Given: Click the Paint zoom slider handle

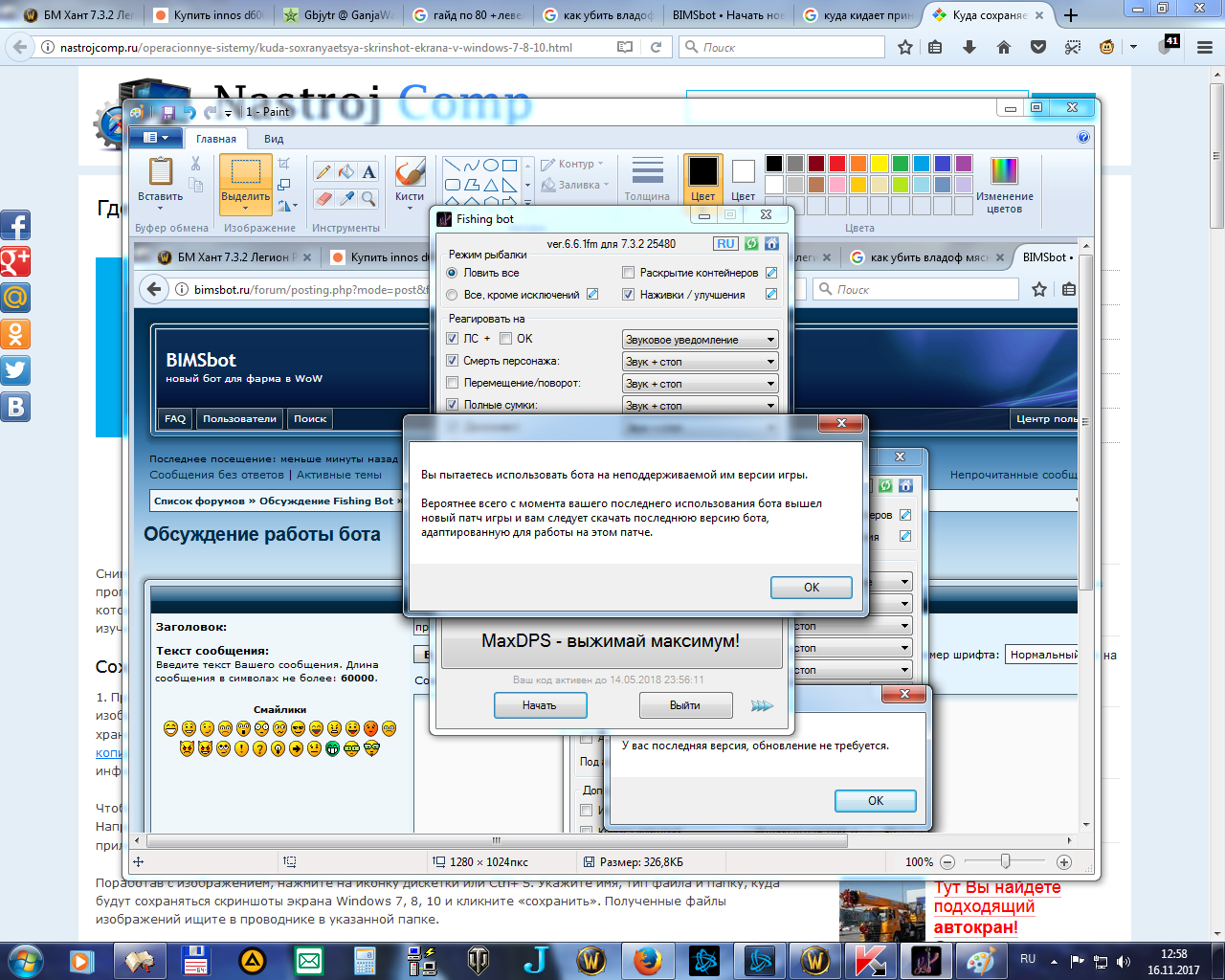Looking at the screenshot, I should (x=1005, y=861).
